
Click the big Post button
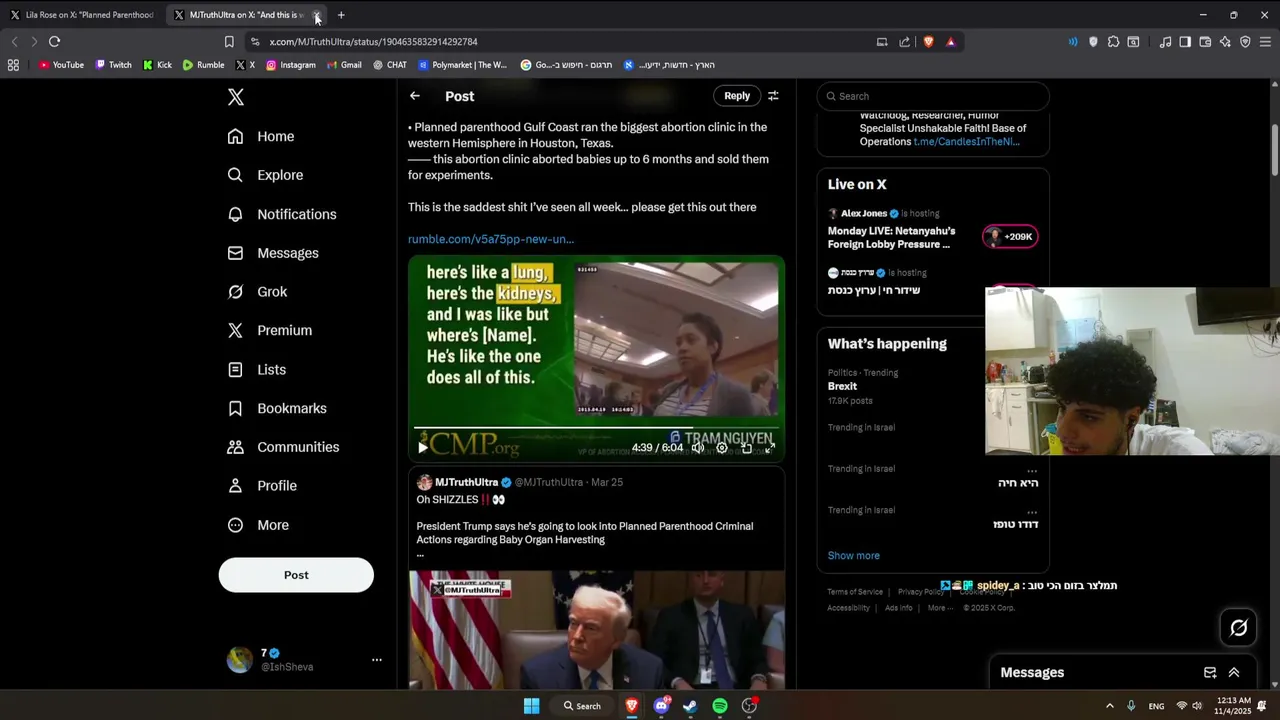296,575
